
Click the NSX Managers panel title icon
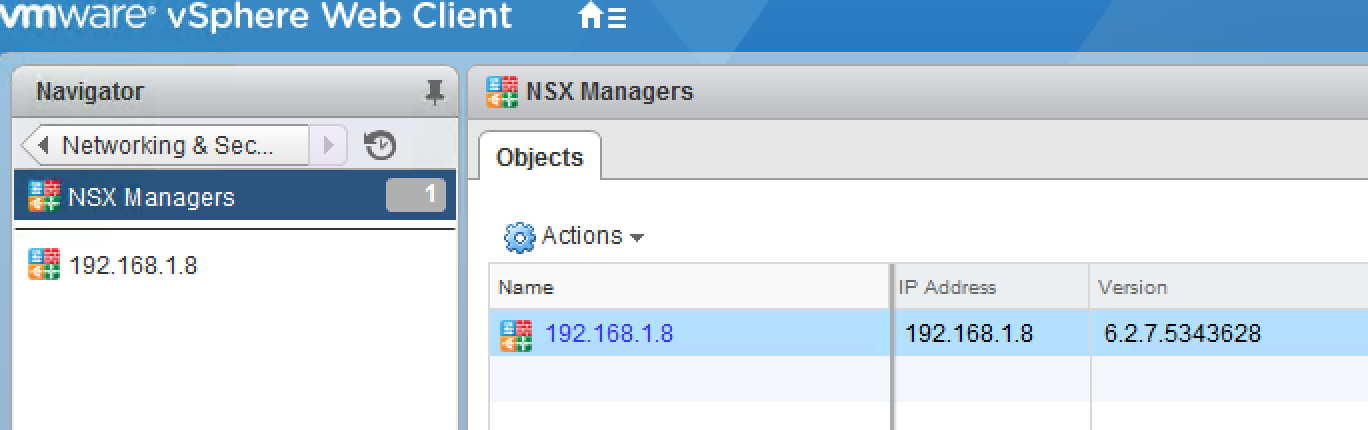[502, 92]
